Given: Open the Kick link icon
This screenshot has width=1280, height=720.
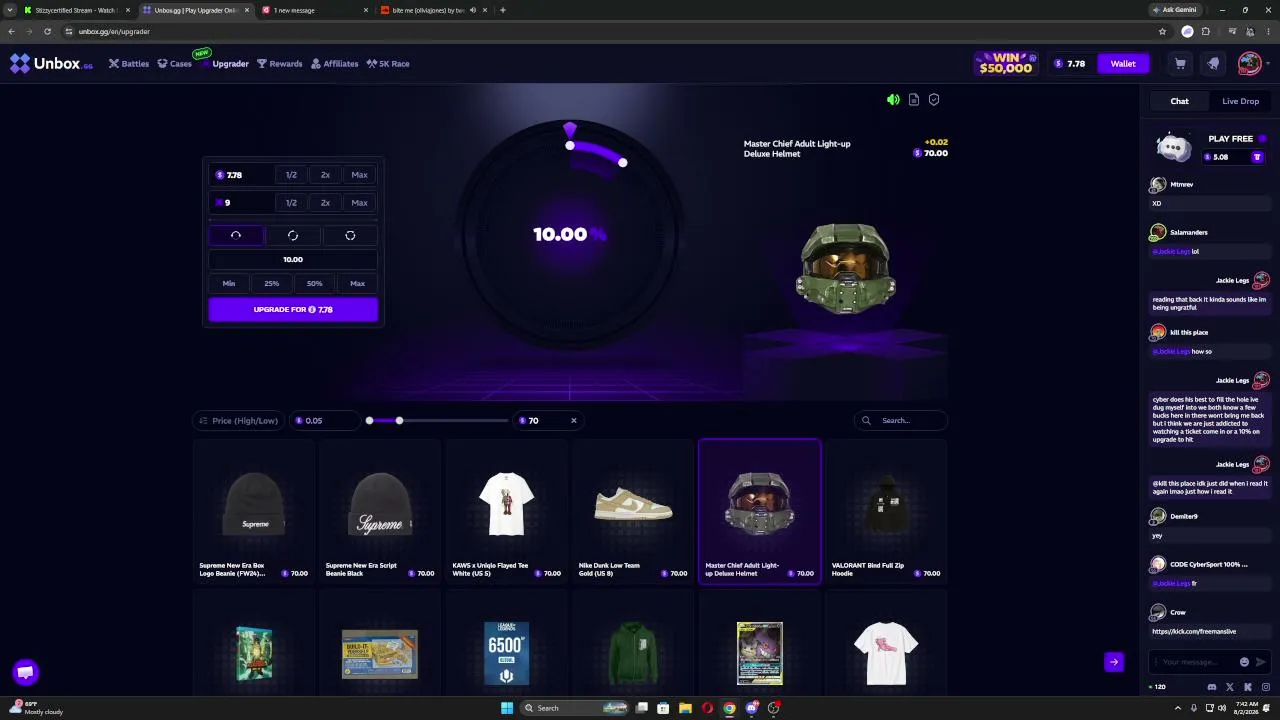Looking at the screenshot, I should pos(1248,687).
